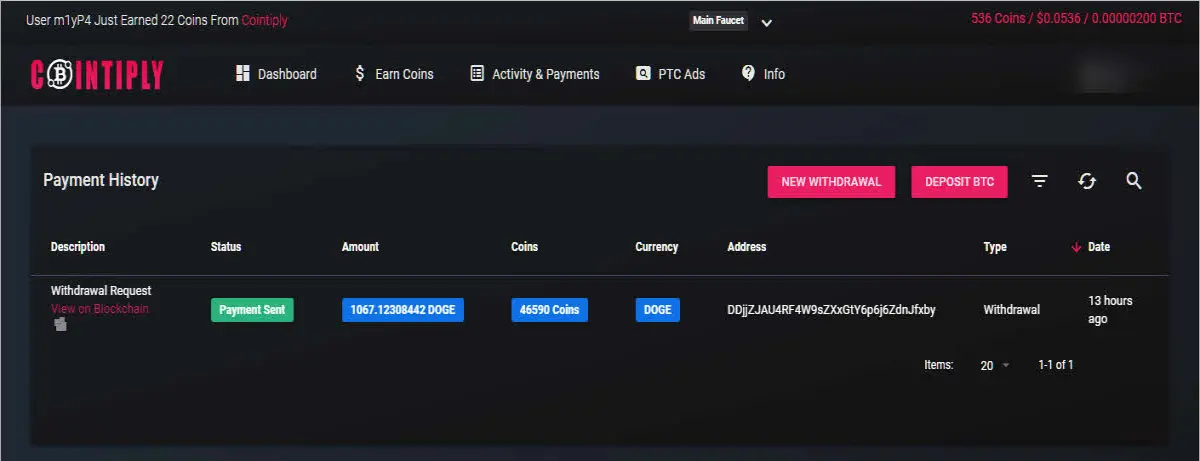Open the filter list icon
The height and width of the screenshot is (461, 1200).
[1040, 181]
